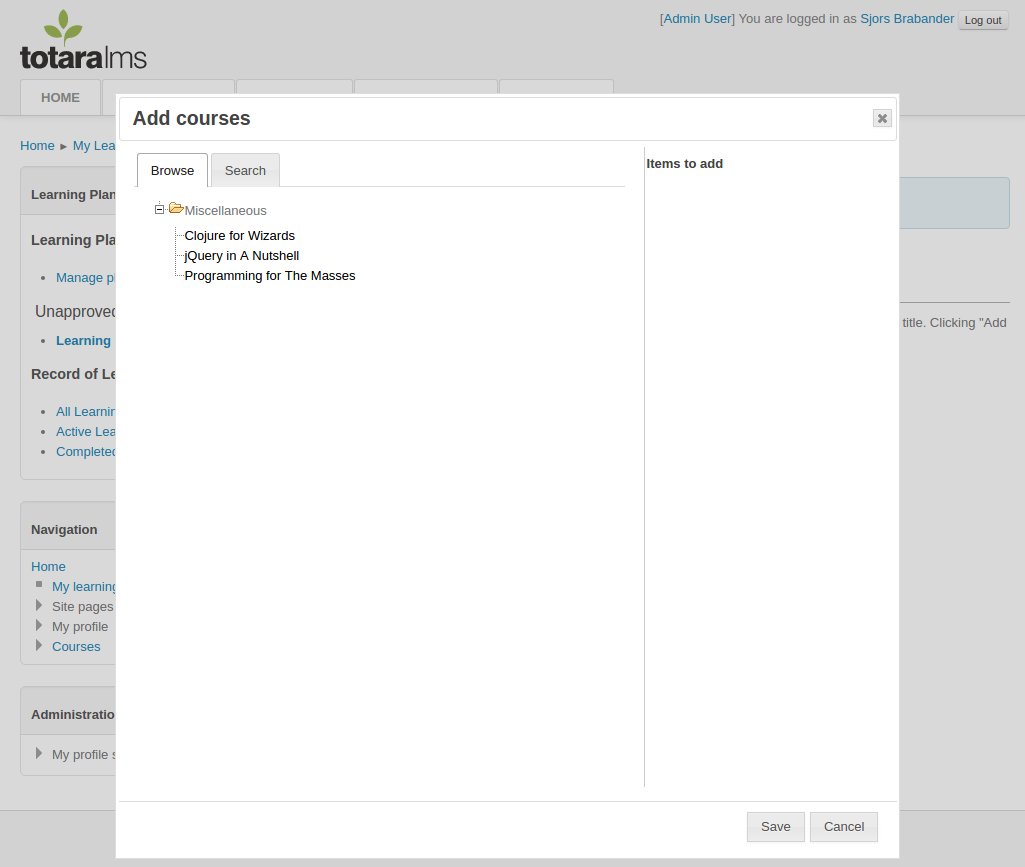Screen dimensions: 1025x867
Task: Go to the HOME menu tab
Action: pyautogui.click(x=60, y=98)
